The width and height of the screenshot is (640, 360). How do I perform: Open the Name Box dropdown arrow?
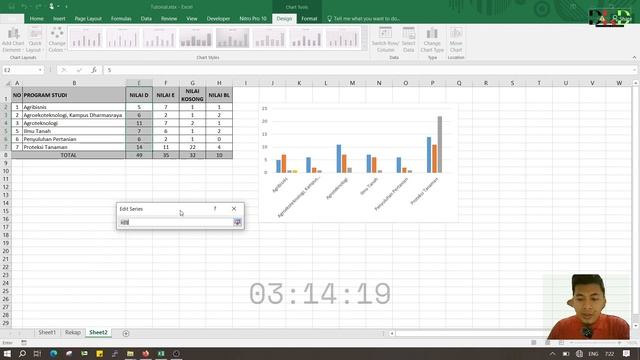click(x=40, y=70)
